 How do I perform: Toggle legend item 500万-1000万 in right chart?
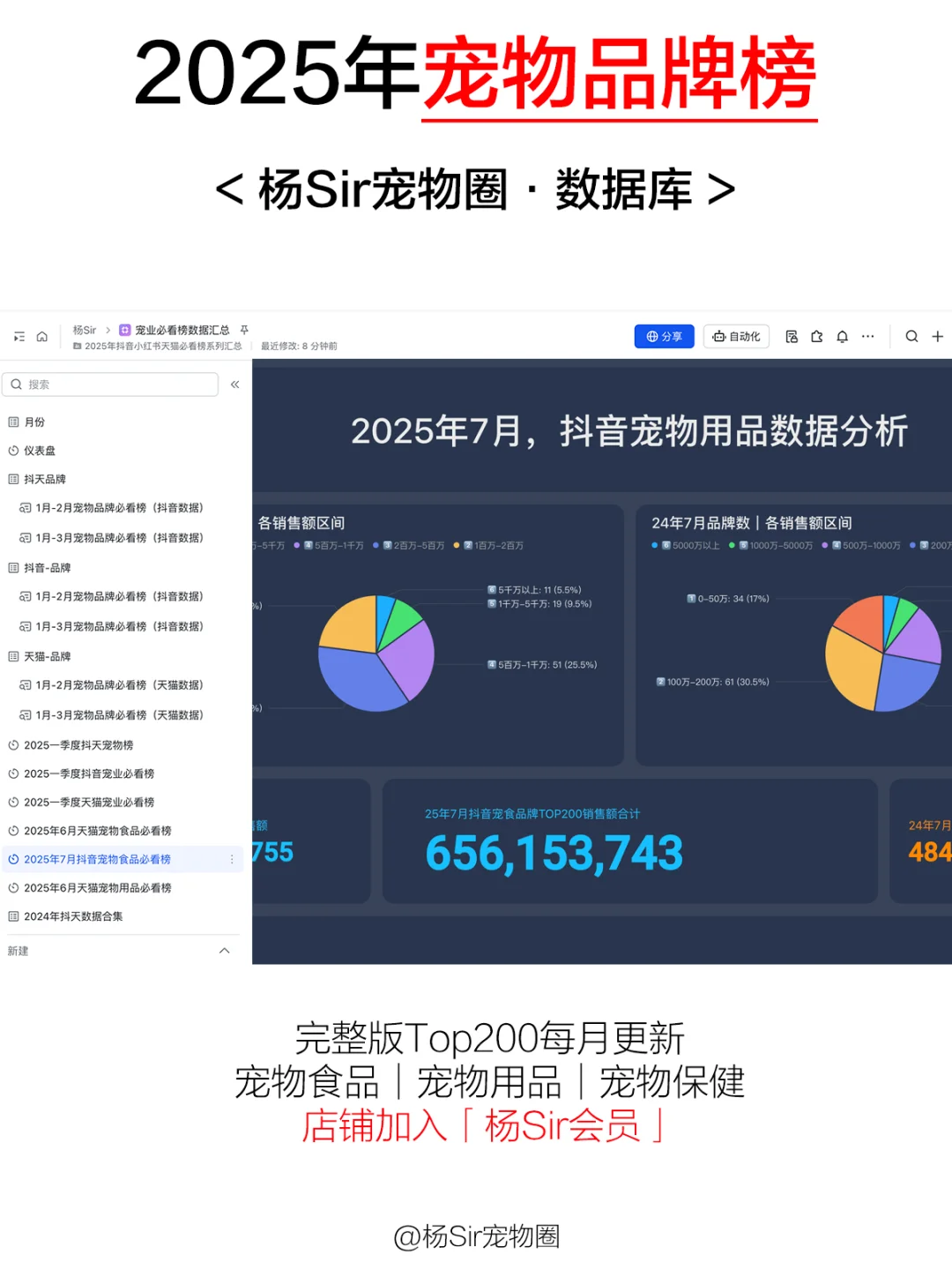coord(862,546)
